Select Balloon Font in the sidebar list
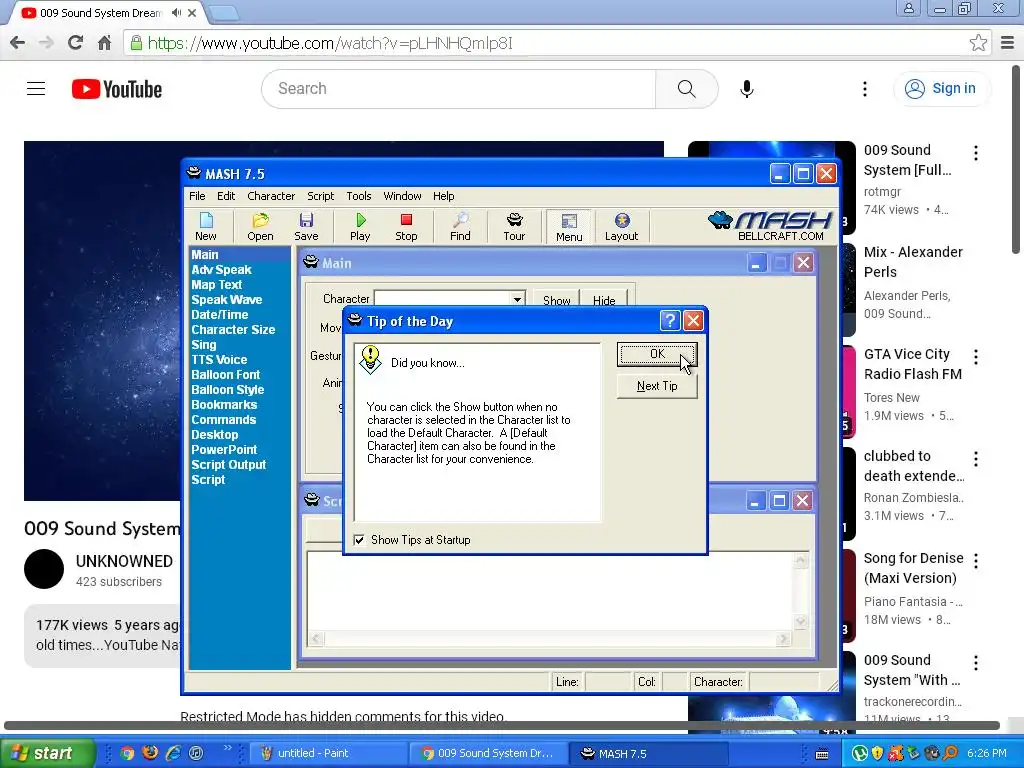The height and width of the screenshot is (768, 1024). 225,375
